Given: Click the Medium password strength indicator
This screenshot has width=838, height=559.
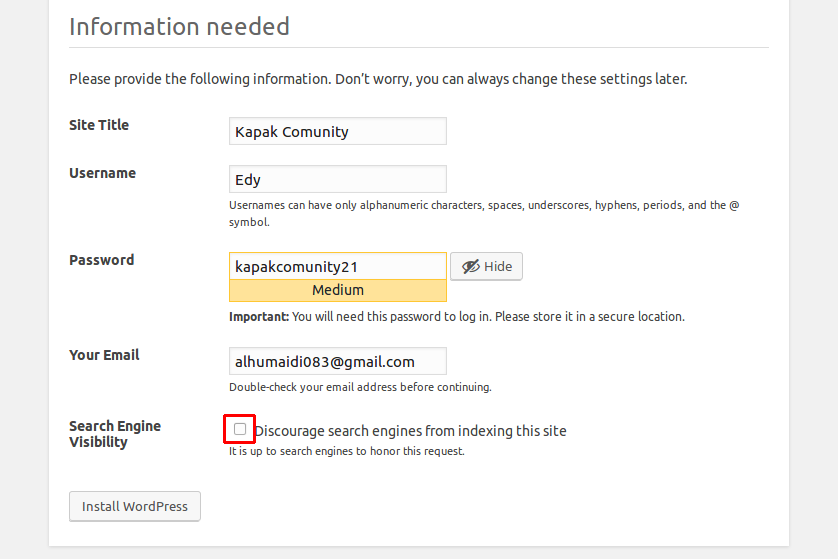Looking at the screenshot, I should [x=337, y=290].
